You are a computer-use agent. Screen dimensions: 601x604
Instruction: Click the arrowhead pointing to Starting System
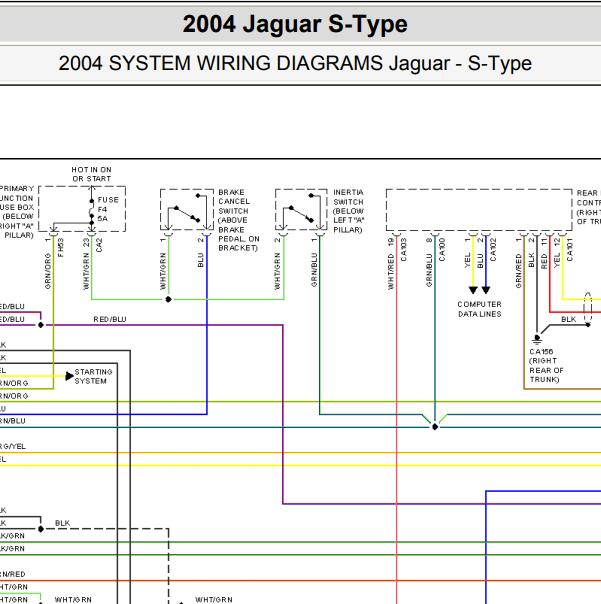[69, 376]
